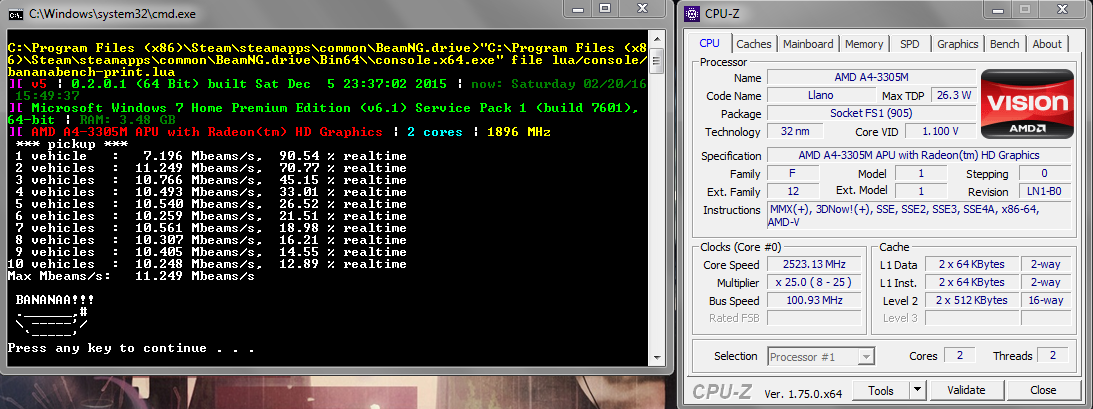Click the cmd scrollbar thumb
Viewport: 1093px width, 409px height.
(x=656, y=59)
